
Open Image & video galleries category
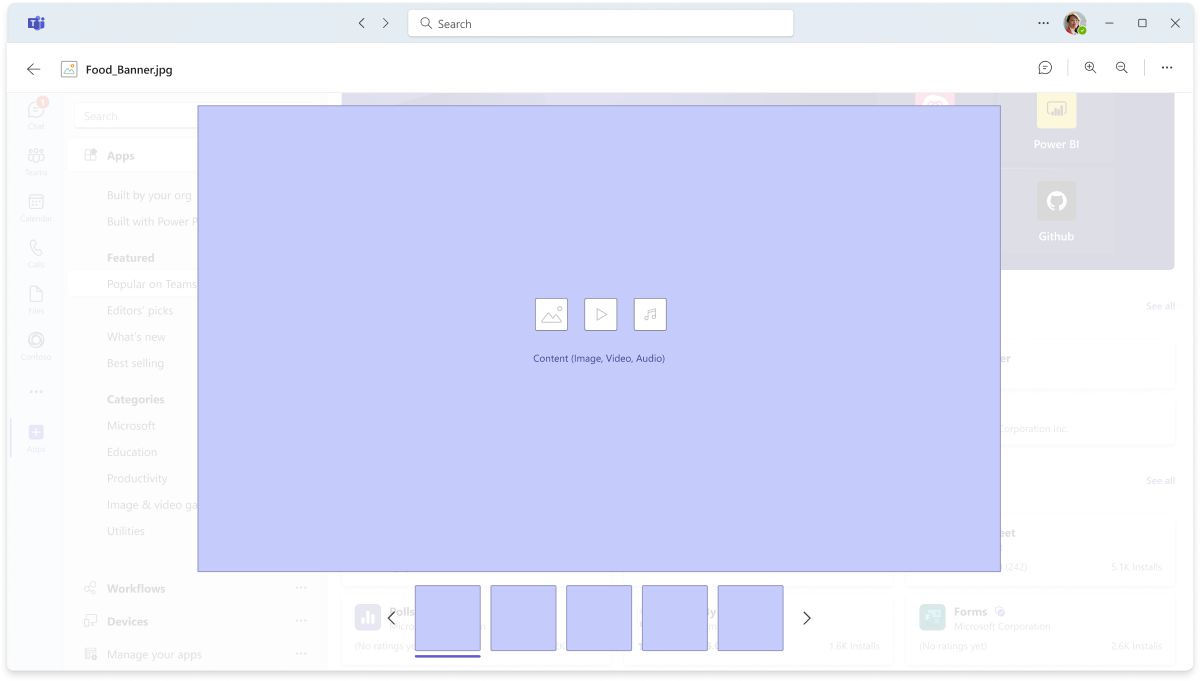pos(152,505)
